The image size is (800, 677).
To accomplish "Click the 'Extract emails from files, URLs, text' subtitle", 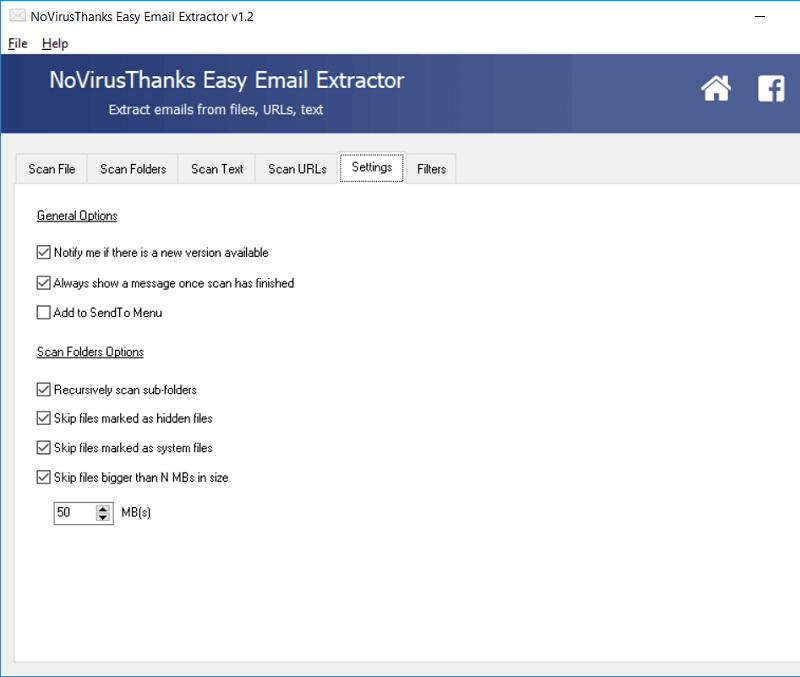I will 216,110.
